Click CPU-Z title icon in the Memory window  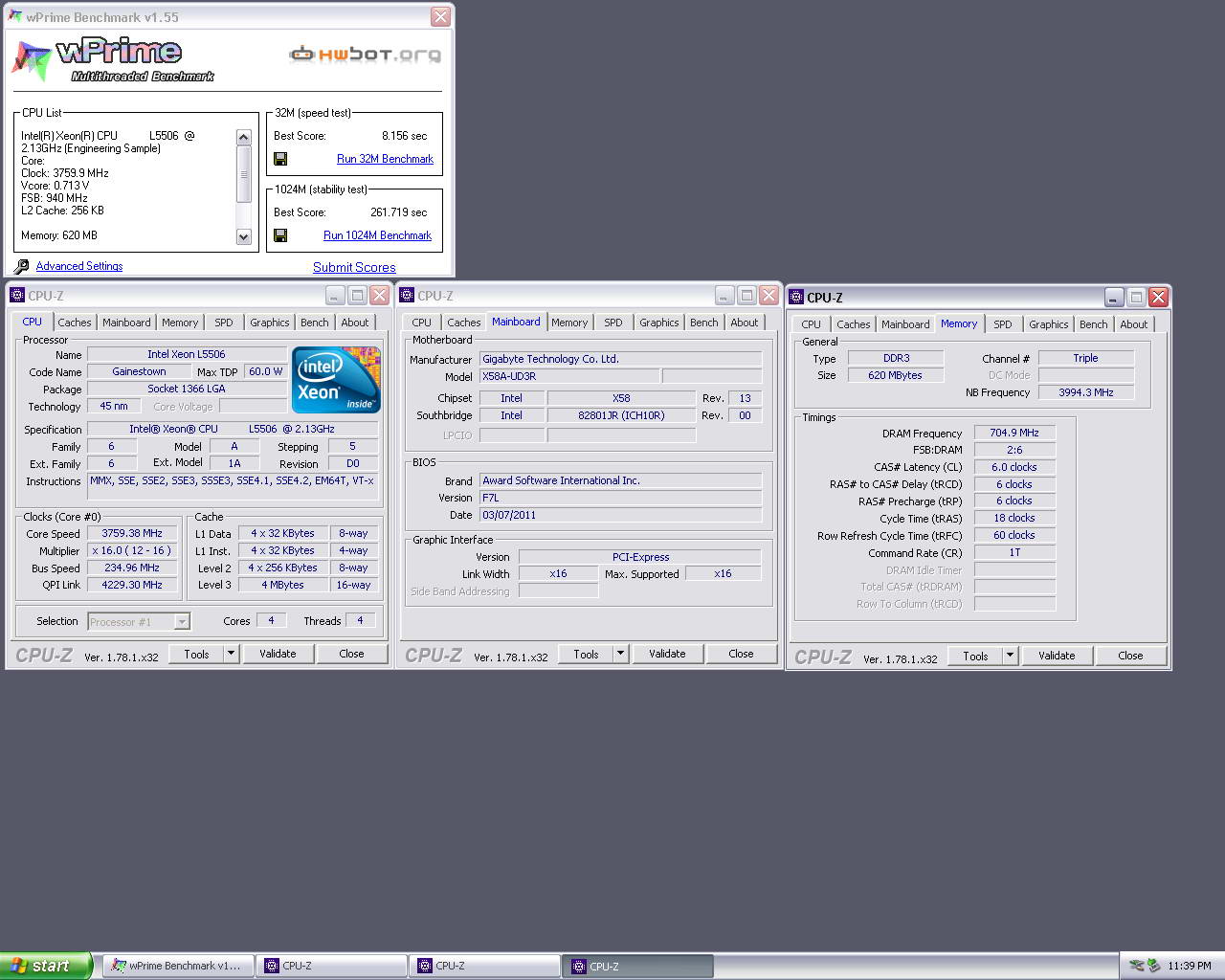[x=796, y=298]
